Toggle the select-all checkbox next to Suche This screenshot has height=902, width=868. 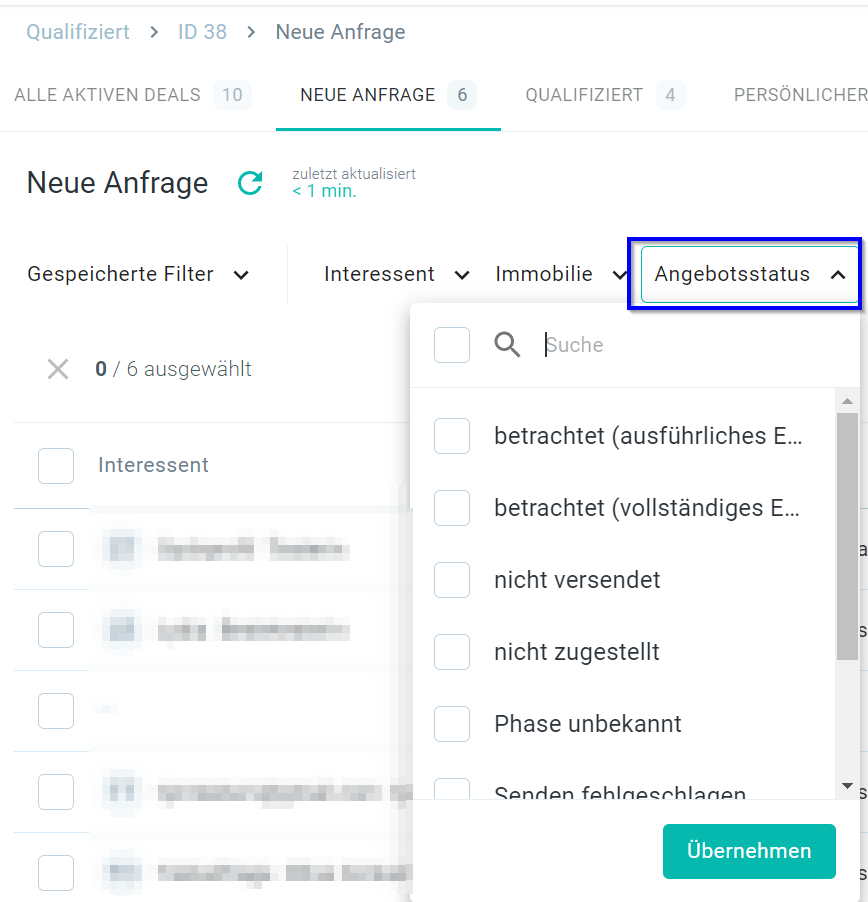[452, 345]
